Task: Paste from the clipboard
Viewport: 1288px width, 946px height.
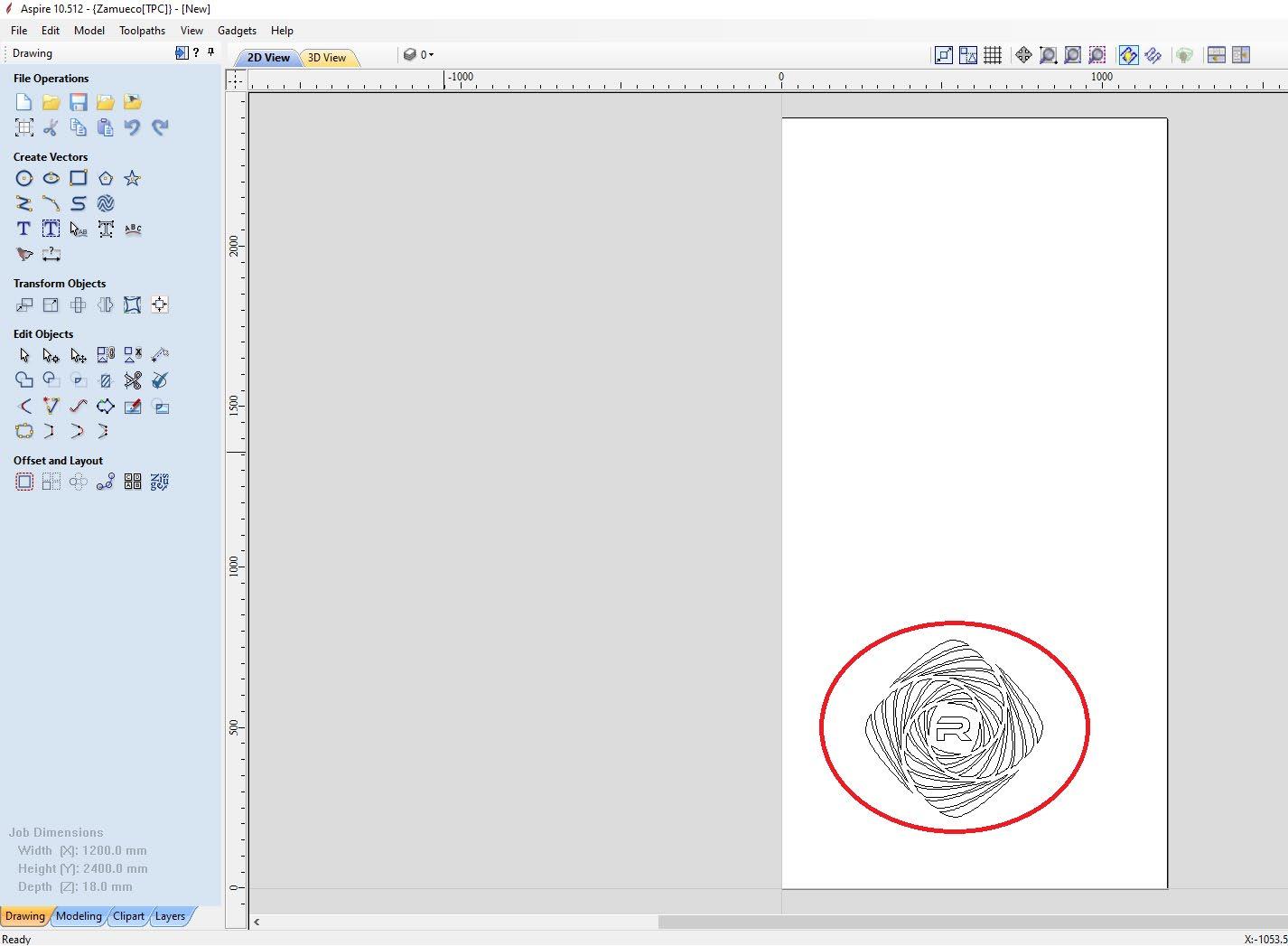Action: tap(106, 127)
